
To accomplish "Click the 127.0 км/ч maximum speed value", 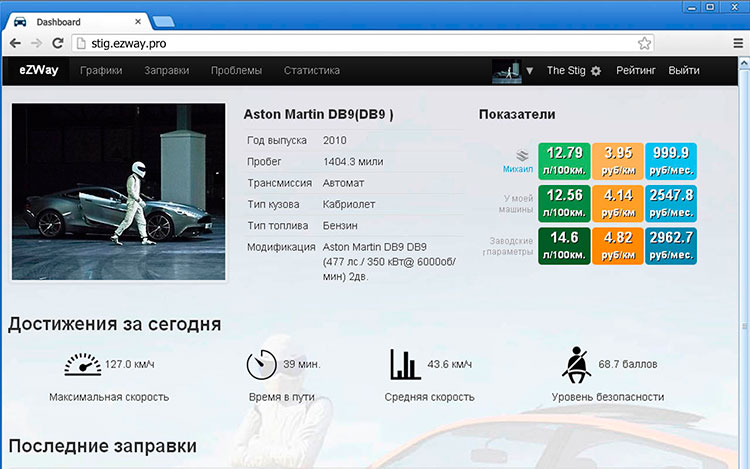I will coord(130,364).
